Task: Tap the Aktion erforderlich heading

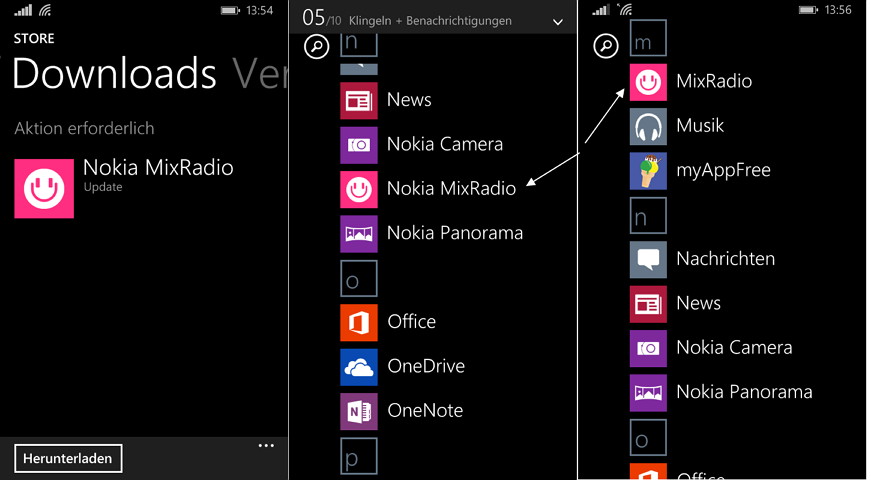Action: [84, 128]
